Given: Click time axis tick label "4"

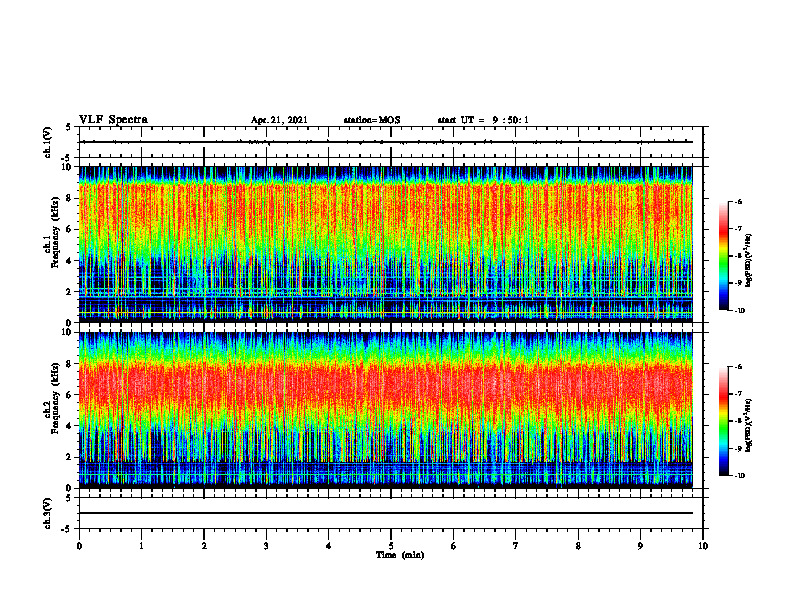Looking at the screenshot, I should click(329, 546).
